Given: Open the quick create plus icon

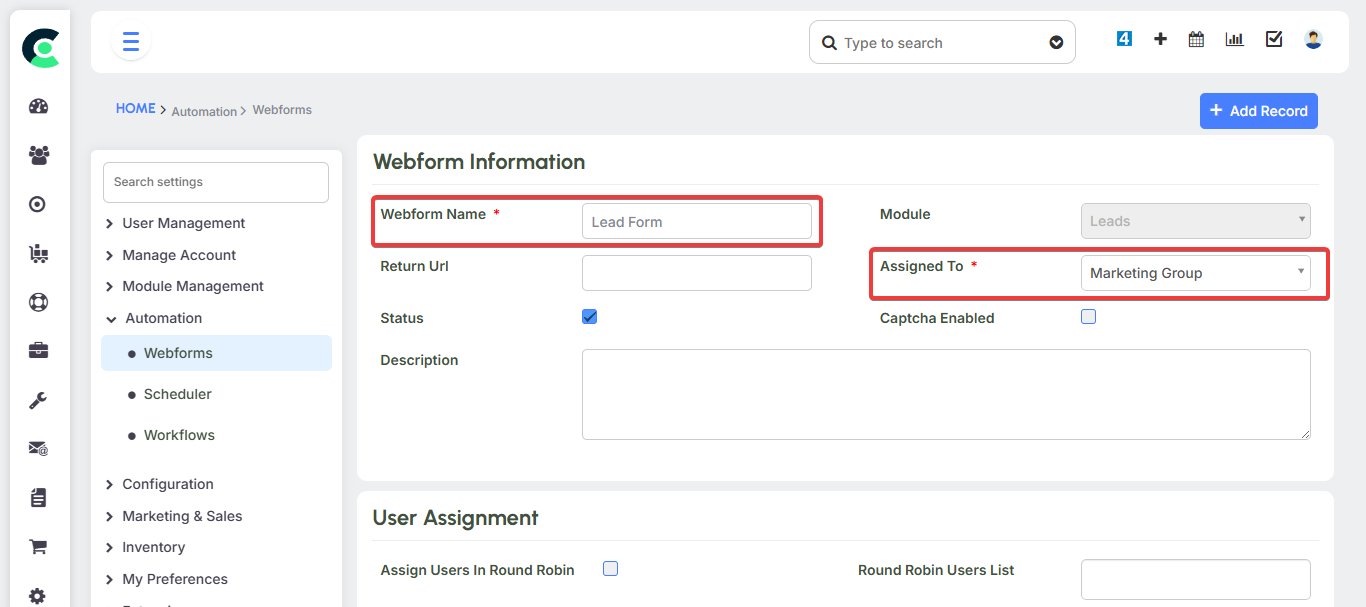Looking at the screenshot, I should coord(1160,38).
